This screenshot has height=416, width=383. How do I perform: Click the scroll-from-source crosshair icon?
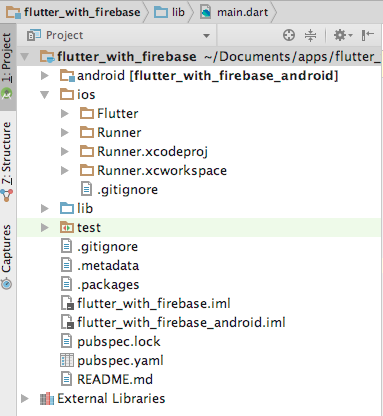[x=289, y=35]
